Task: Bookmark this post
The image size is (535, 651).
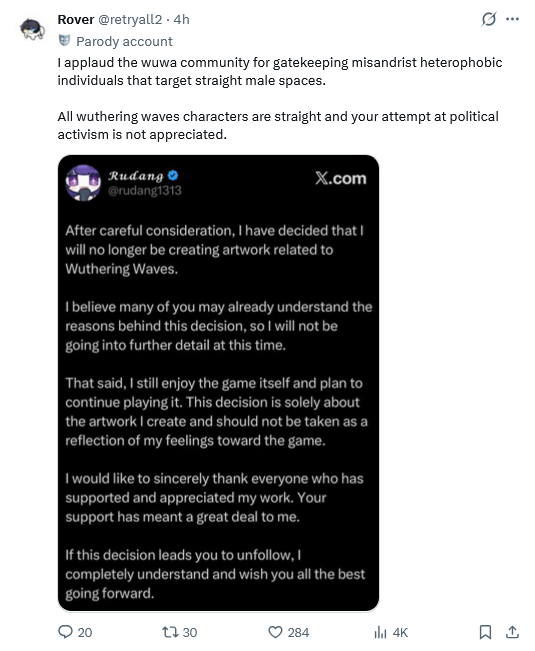Action: 485,632
